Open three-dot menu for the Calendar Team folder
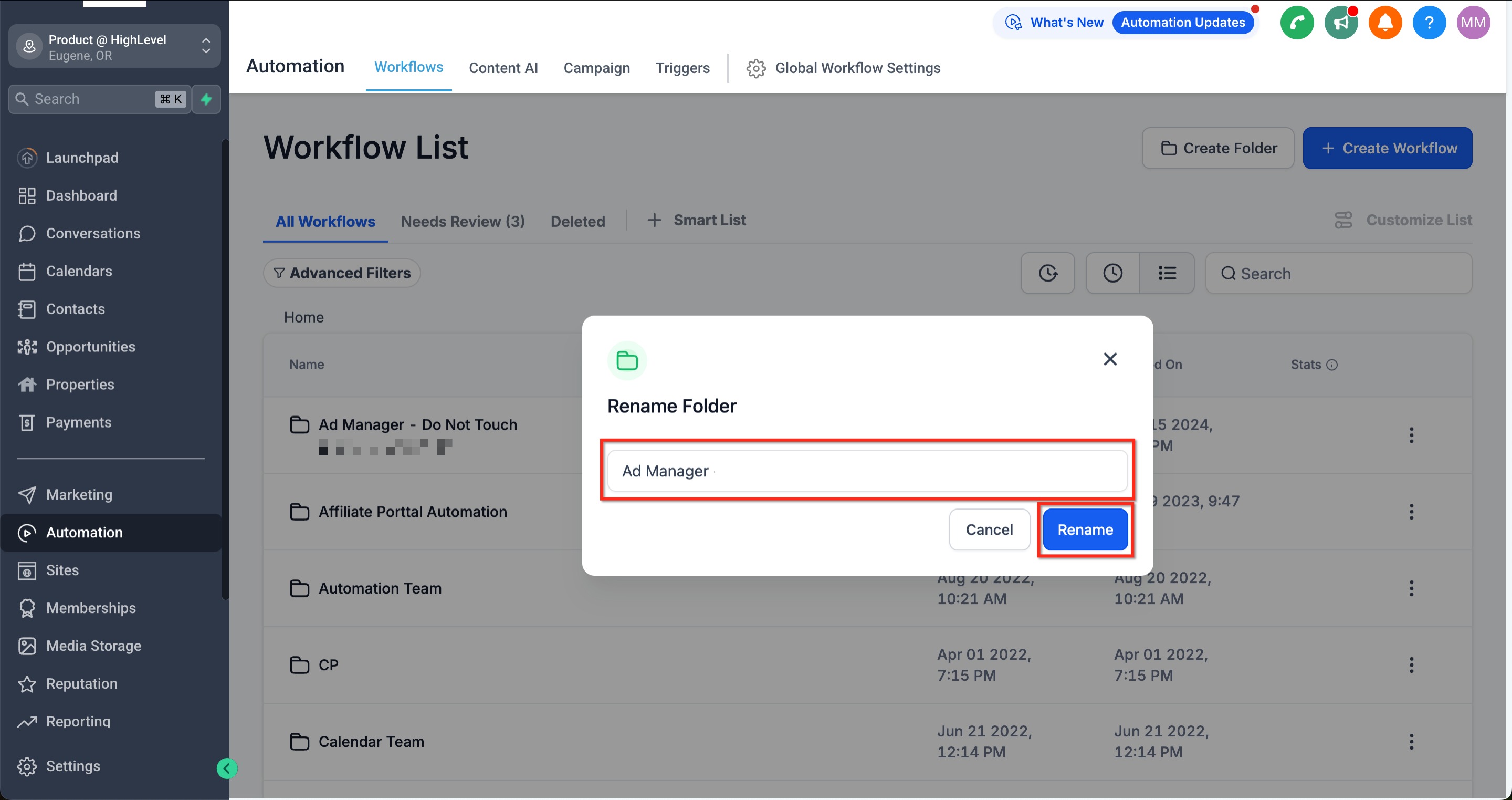The image size is (1512, 800). [1411, 741]
